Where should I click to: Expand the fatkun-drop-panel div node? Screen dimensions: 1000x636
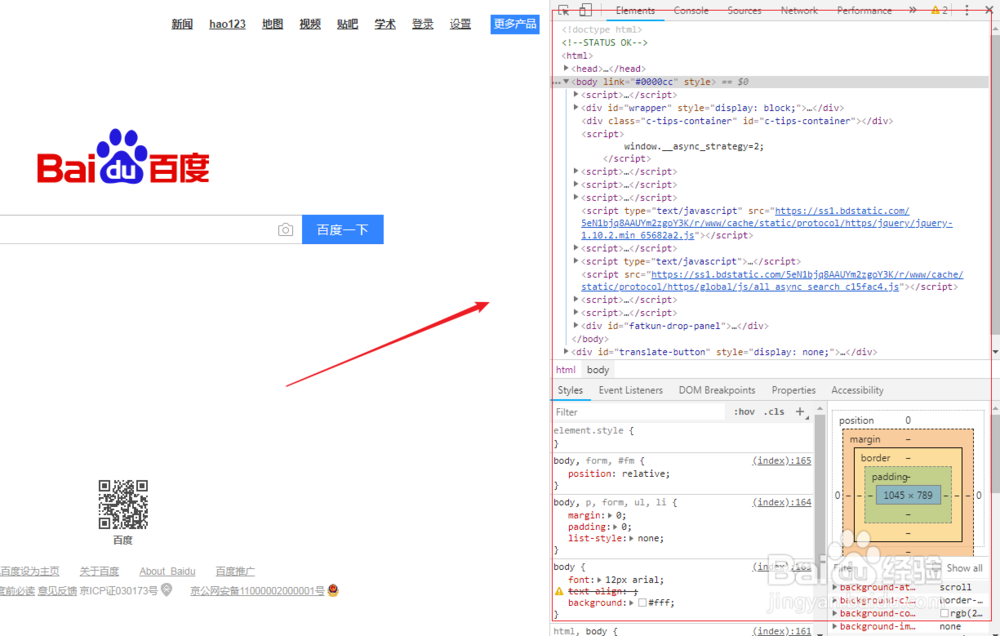click(576, 325)
